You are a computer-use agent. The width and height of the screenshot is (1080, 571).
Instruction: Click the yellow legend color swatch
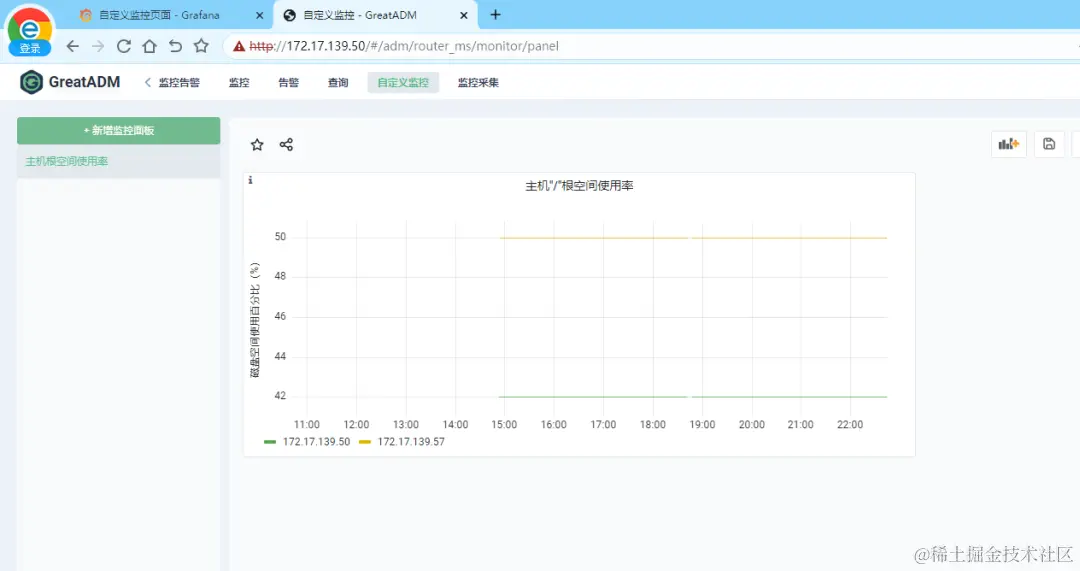point(365,442)
